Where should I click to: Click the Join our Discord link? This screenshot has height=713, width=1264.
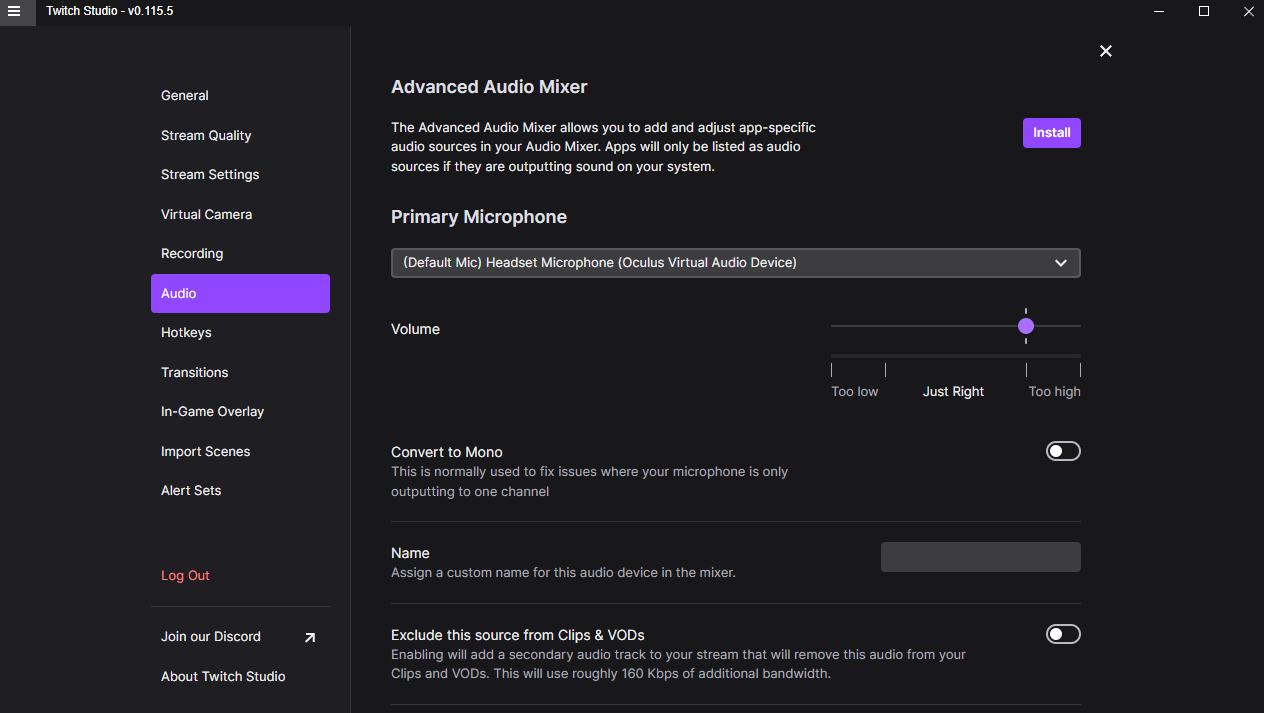(x=210, y=636)
